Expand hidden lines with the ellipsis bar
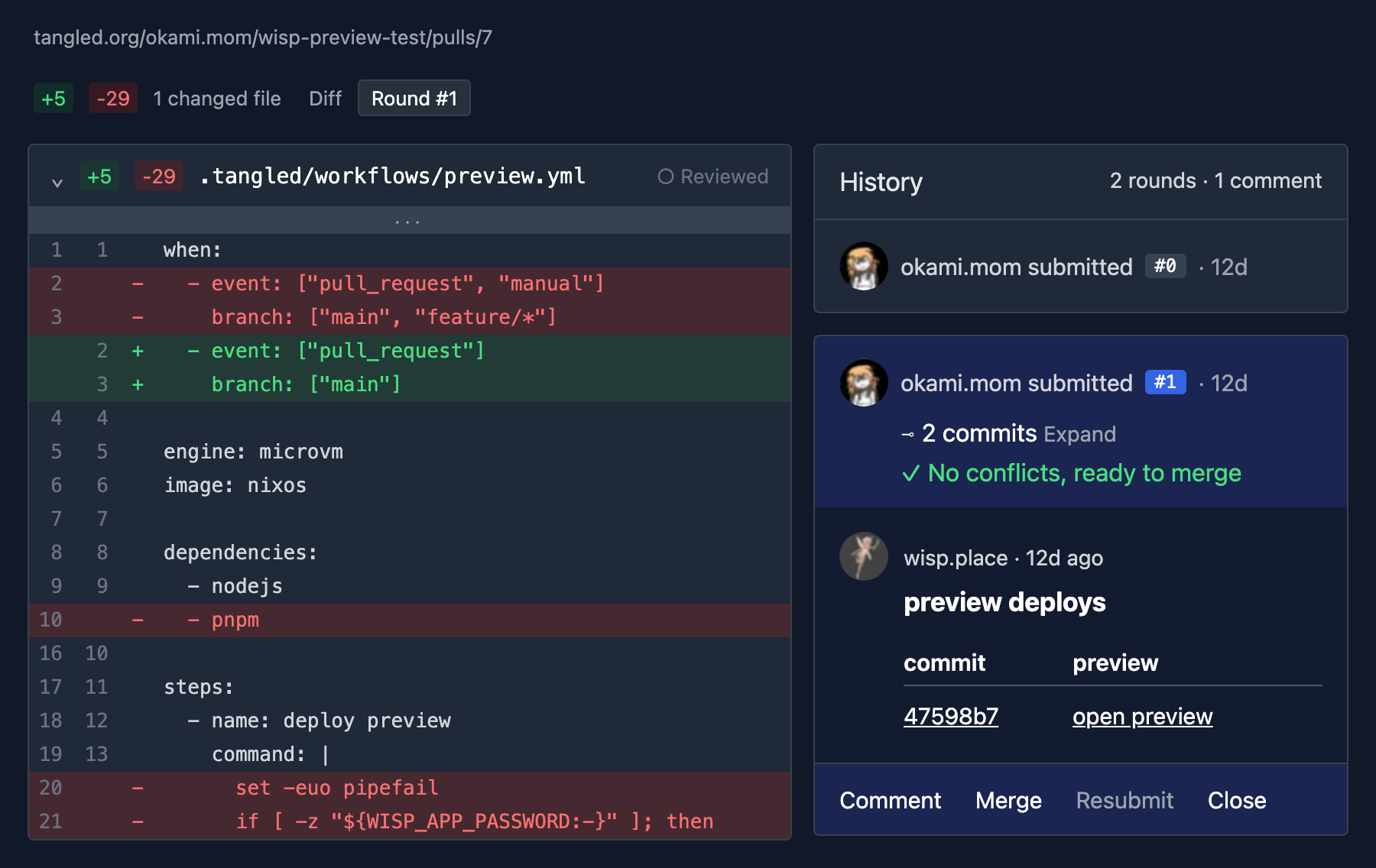Image resolution: width=1376 pixels, height=868 pixels. pos(409,221)
